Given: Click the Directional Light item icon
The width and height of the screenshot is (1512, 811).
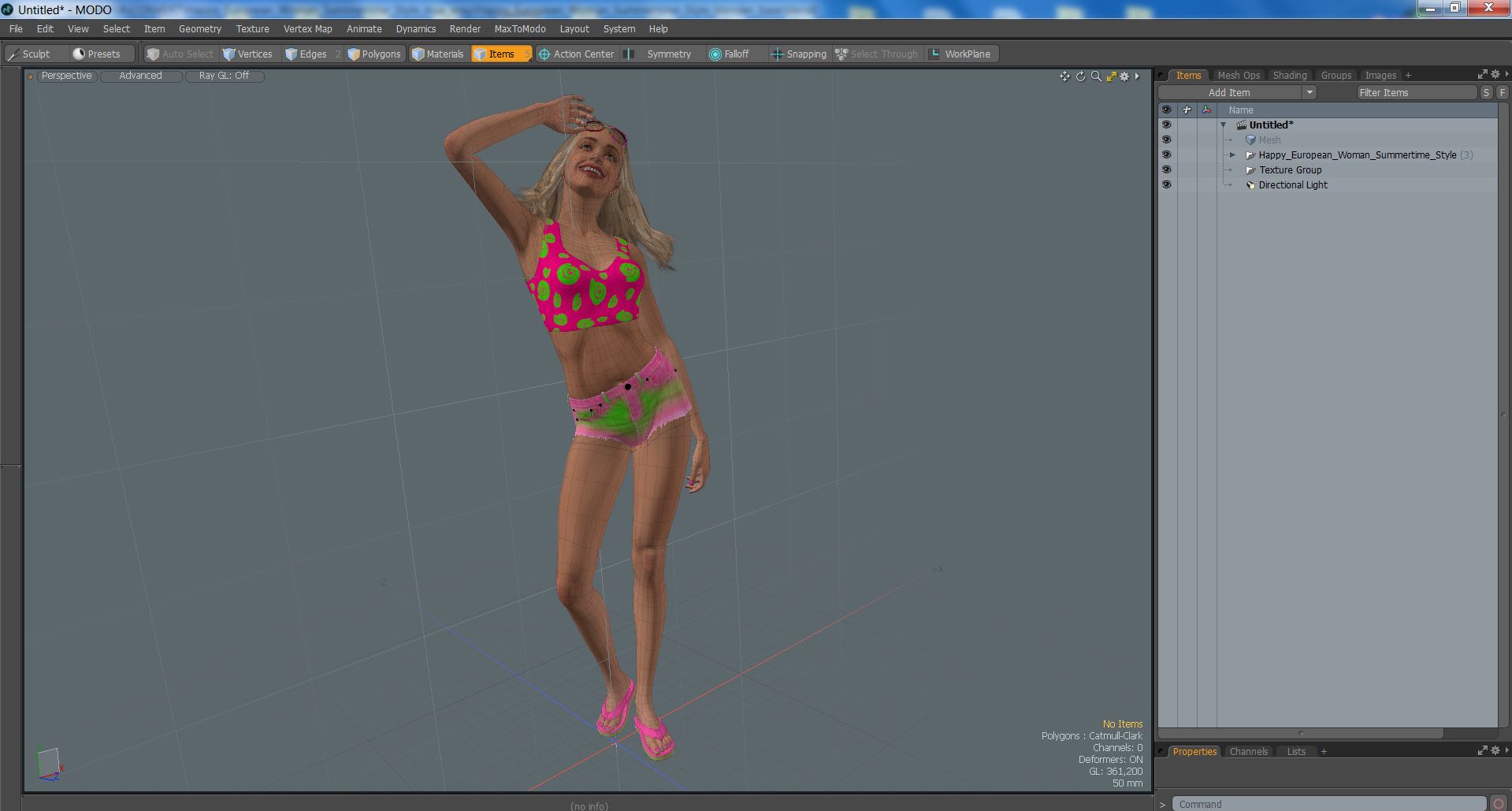Looking at the screenshot, I should (1250, 185).
